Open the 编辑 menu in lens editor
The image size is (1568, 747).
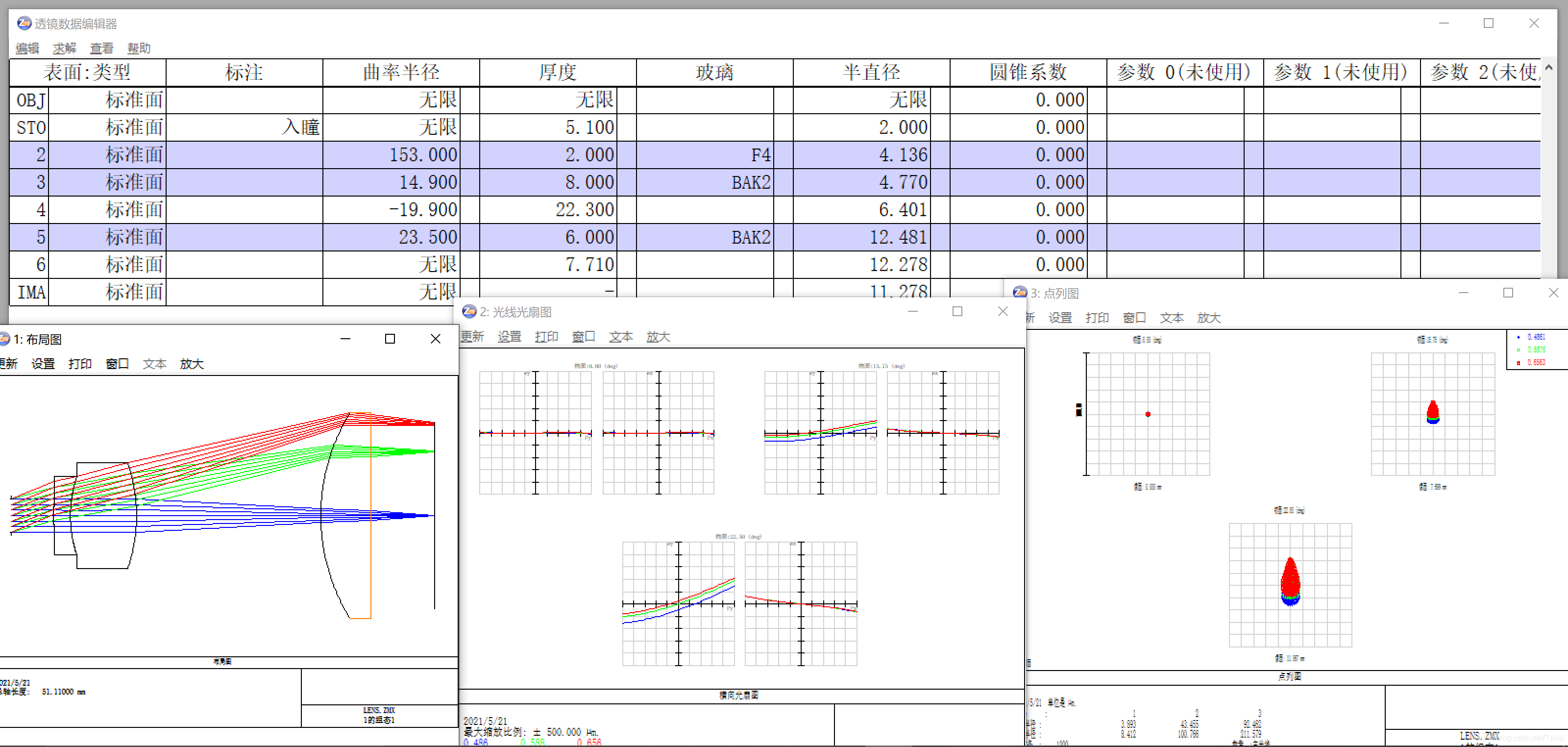click(27, 48)
